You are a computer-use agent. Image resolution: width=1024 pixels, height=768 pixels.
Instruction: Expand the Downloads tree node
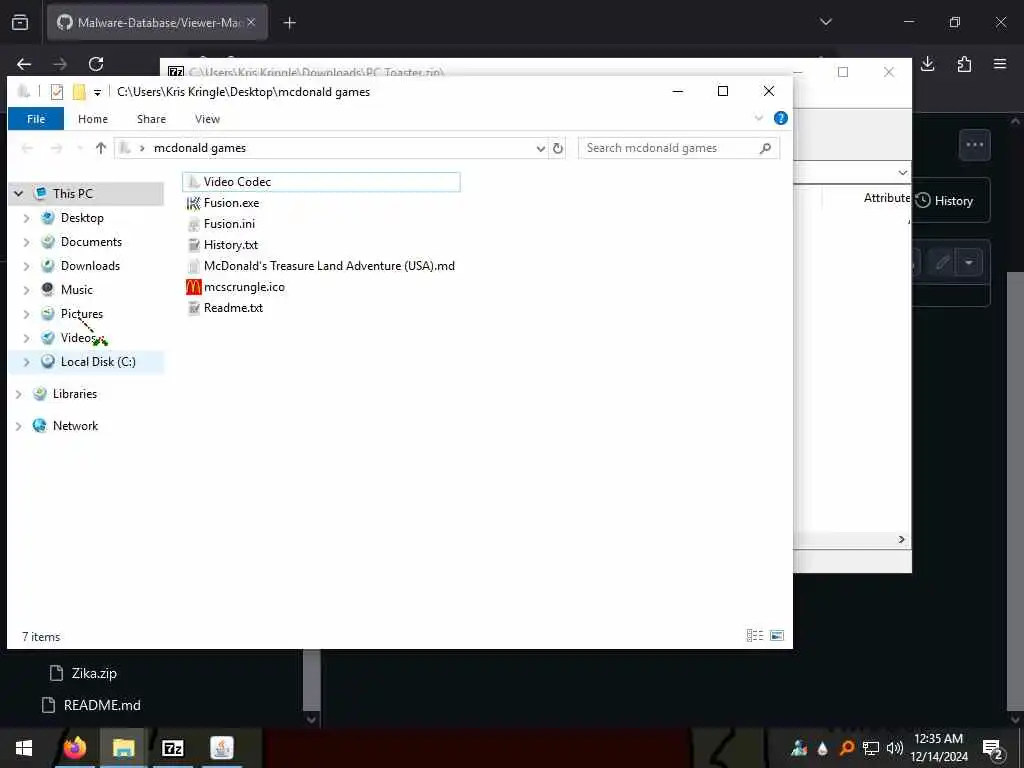[26, 266]
